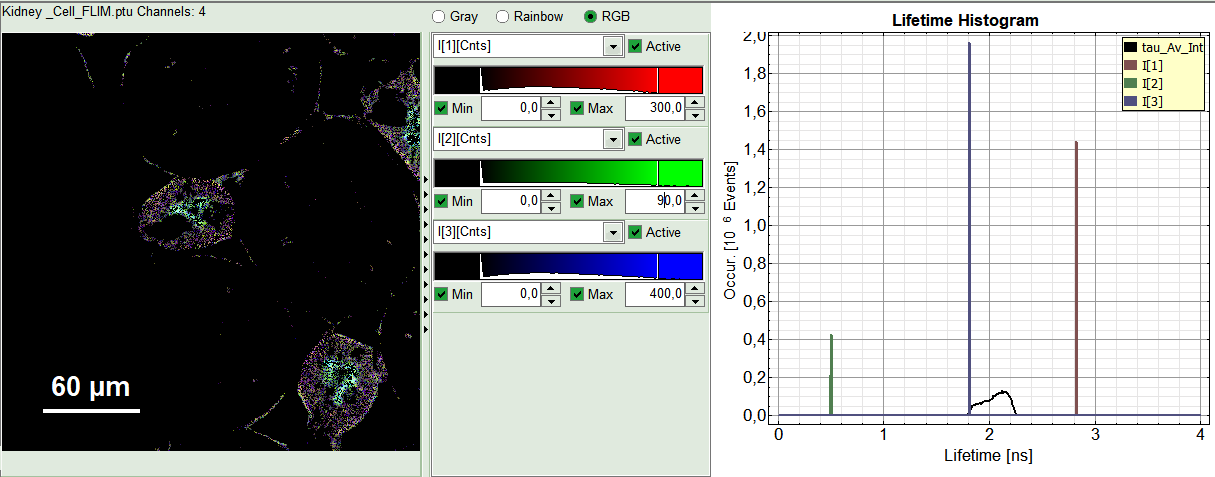Toggle the Active checkbox for I[1] channel
The height and width of the screenshot is (477, 1215).
(x=636, y=46)
